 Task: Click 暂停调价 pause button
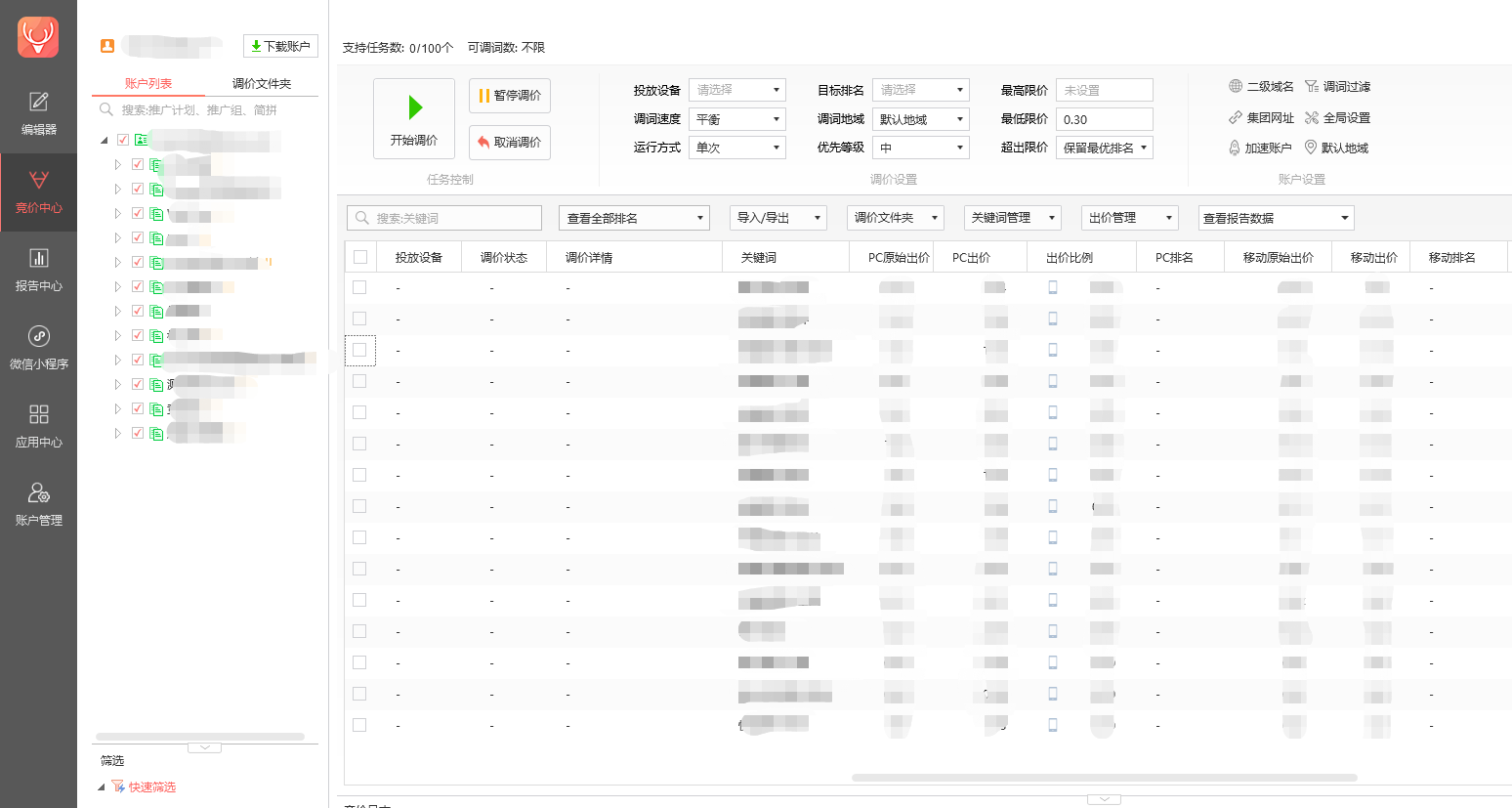pos(510,96)
